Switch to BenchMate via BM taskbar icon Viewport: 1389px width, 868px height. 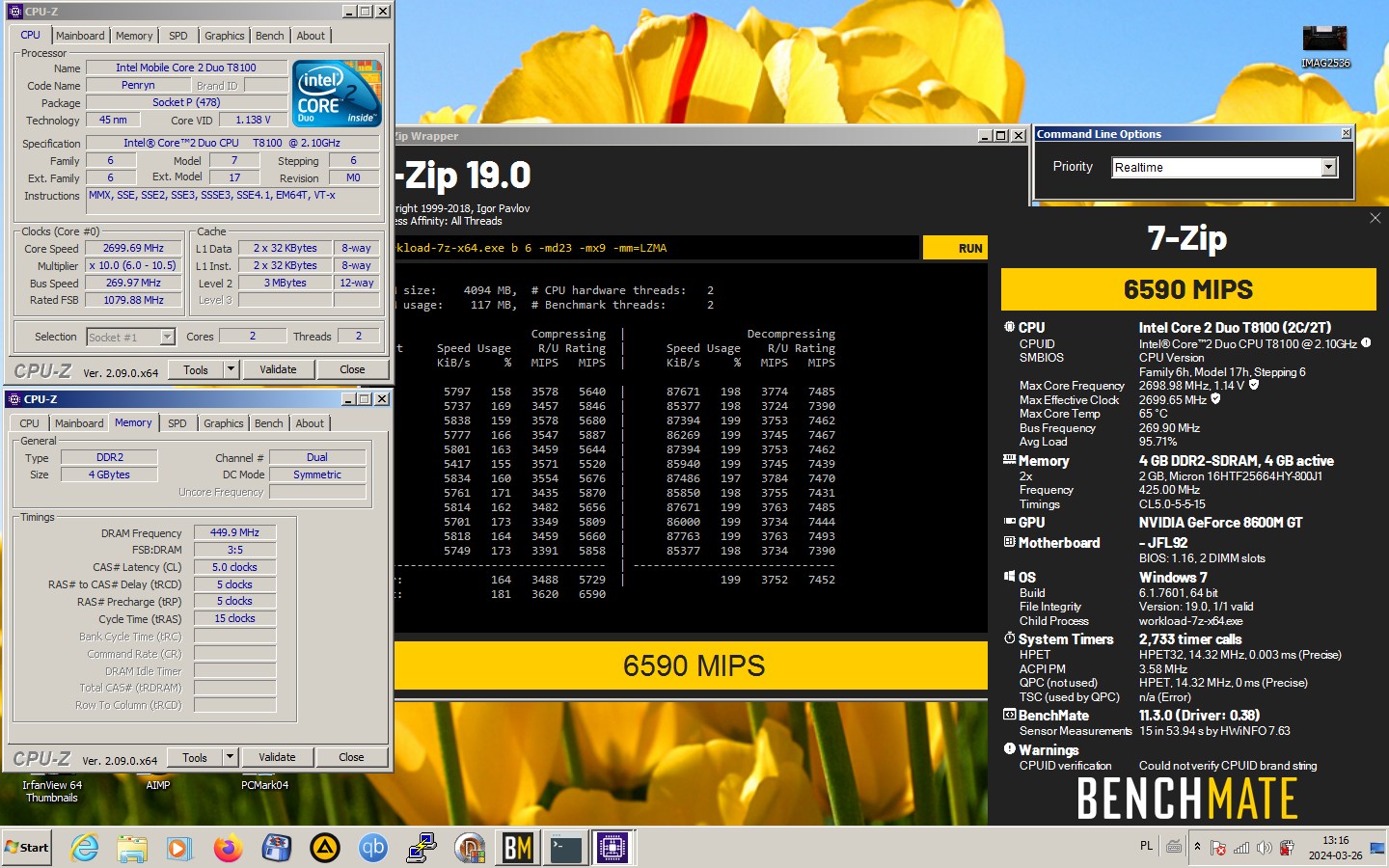(x=517, y=848)
